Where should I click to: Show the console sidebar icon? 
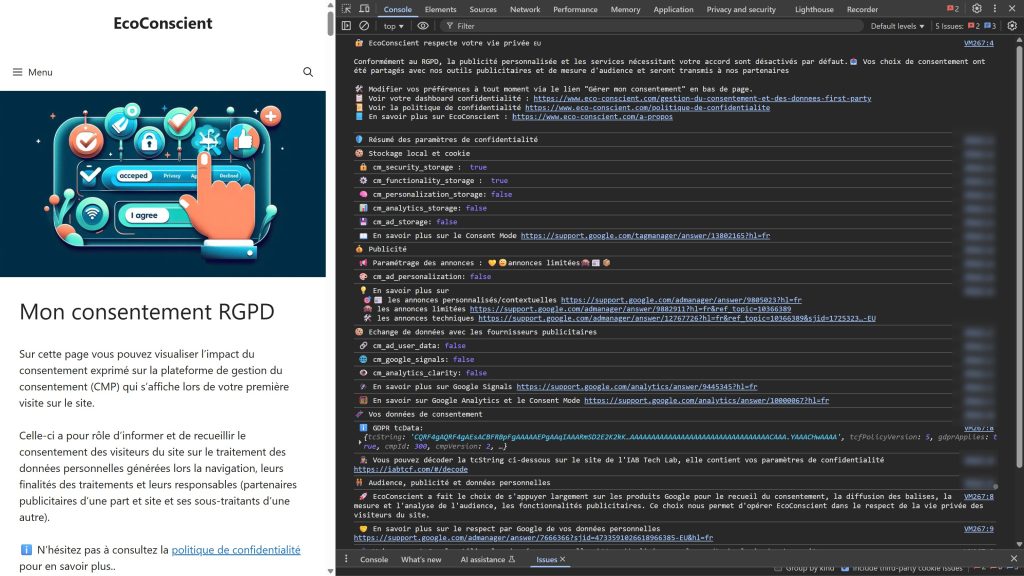346,26
